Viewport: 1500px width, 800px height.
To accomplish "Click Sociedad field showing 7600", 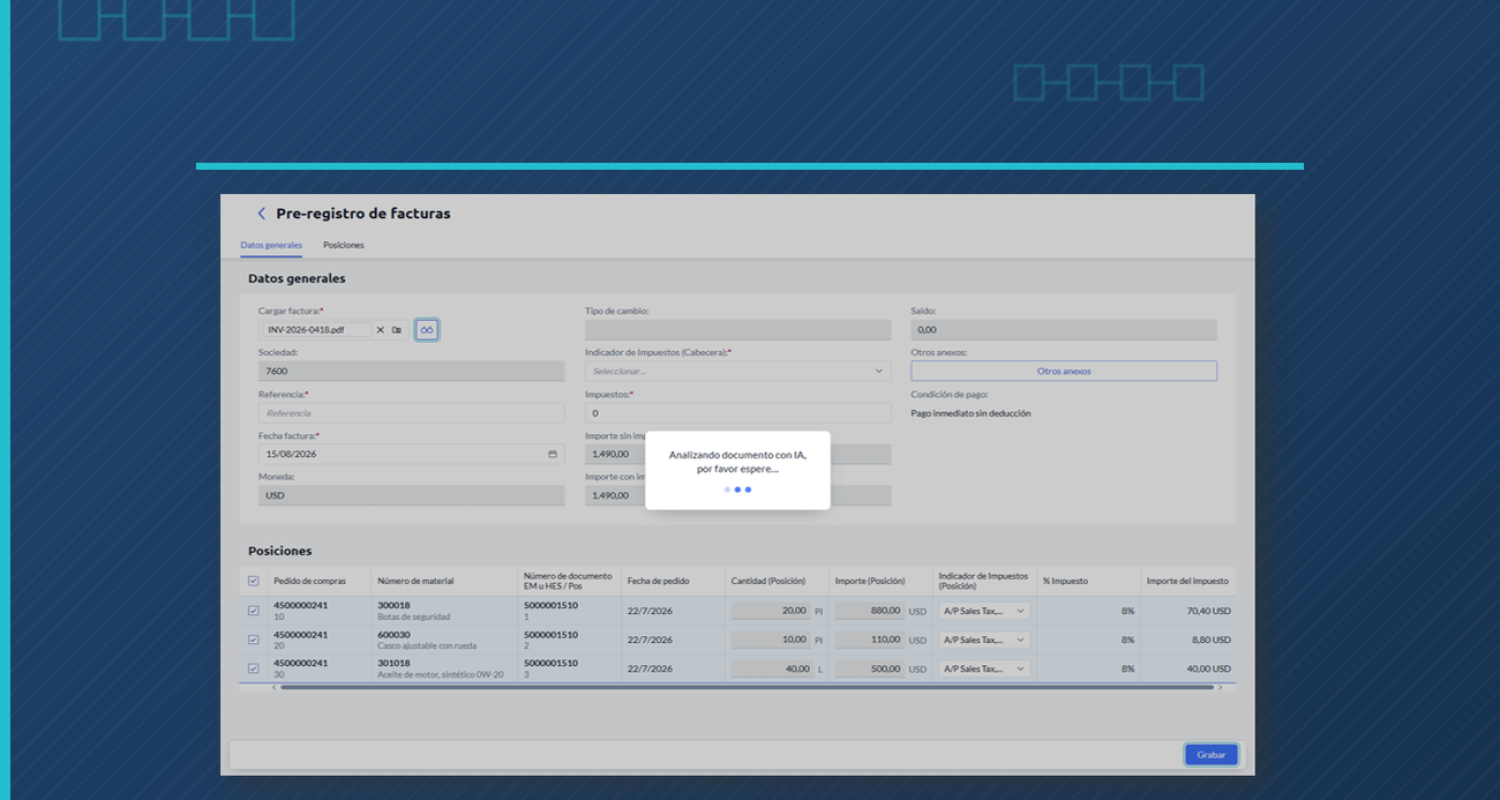I will [411, 371].
